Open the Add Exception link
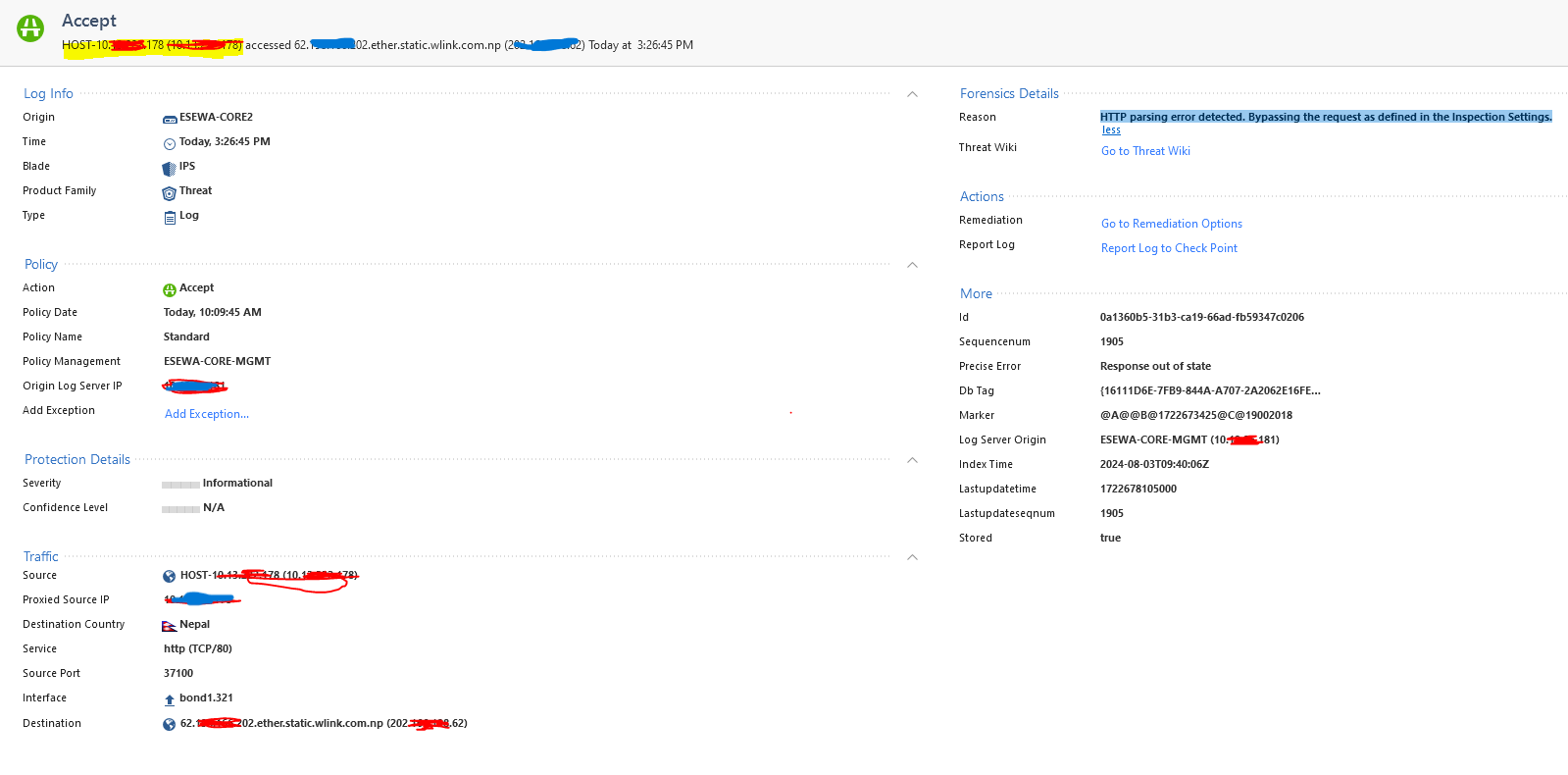Image resolution: width=1568 pixels, height=775 pixels. point(207,414)
